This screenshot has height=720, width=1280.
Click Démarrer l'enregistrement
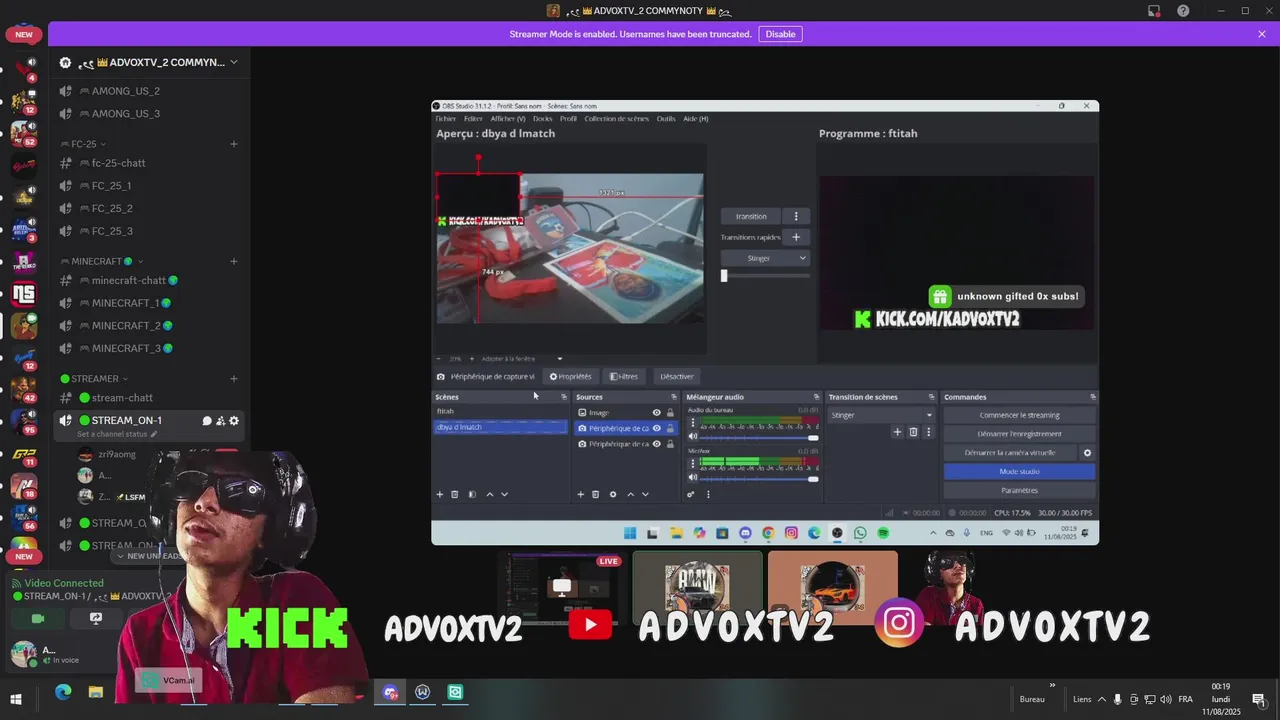(x=1019, y=434)
